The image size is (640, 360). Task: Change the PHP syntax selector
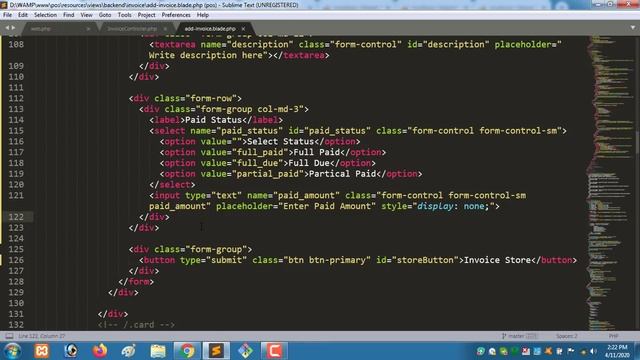(613, 336)
